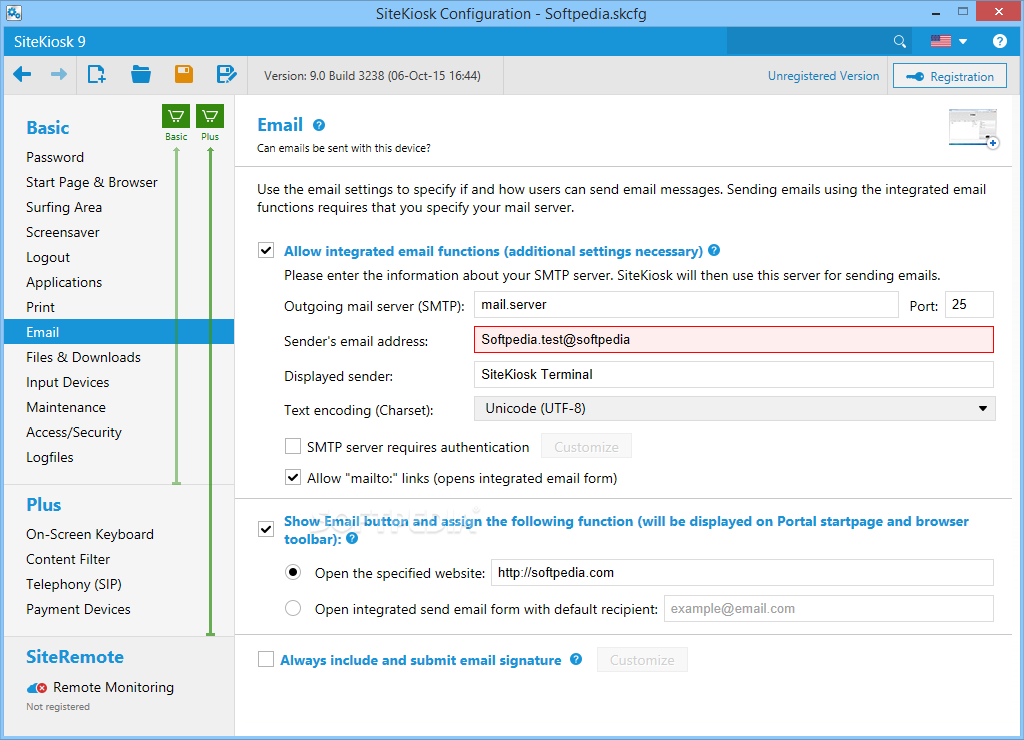Uncheck Allow integrated email functions
The width and height of the screenshot is (1024, 740).
click(266, 251)
